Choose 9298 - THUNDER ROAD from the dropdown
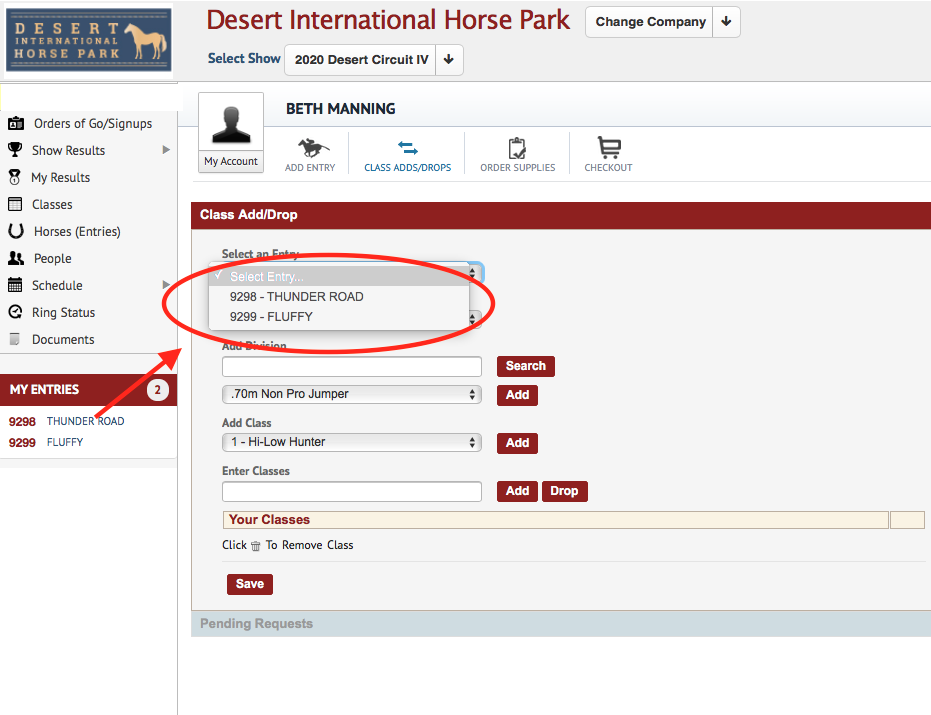931x715 pixels. 339,297
